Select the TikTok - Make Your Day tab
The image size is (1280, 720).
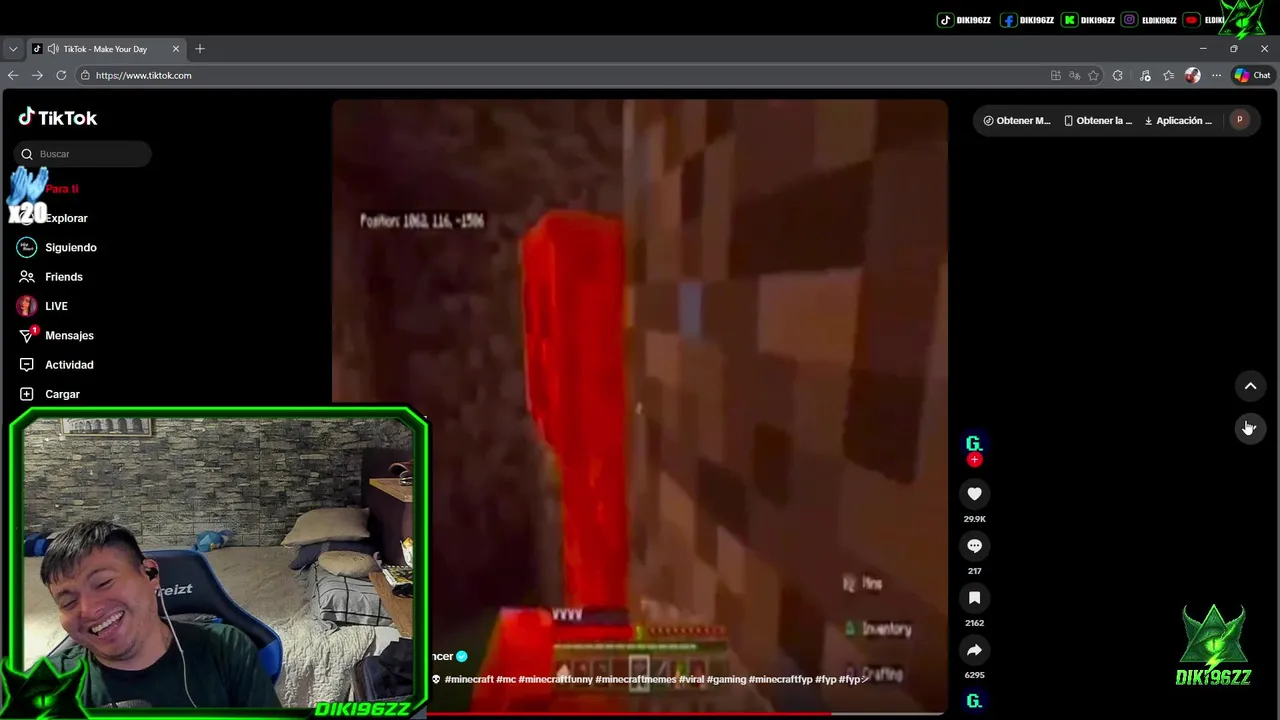[x=105, y=49]
